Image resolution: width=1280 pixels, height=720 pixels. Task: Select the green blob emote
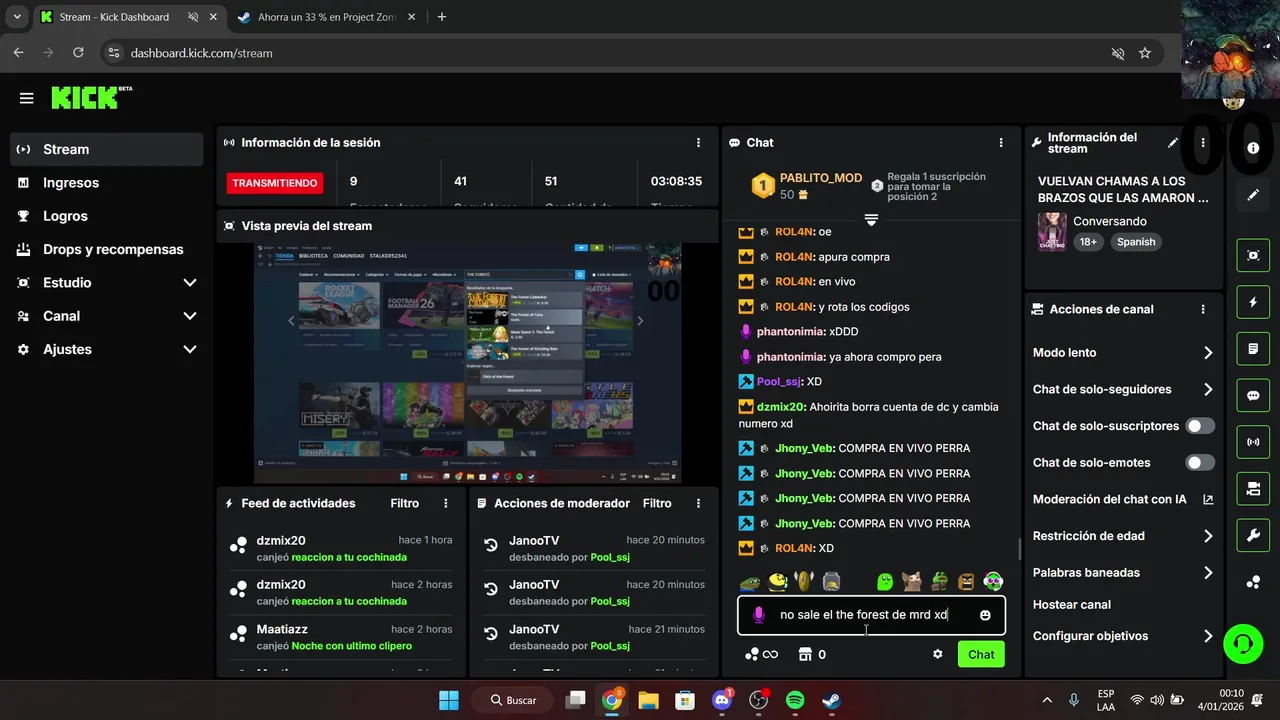pyautogui.click(x=885, y=581)
